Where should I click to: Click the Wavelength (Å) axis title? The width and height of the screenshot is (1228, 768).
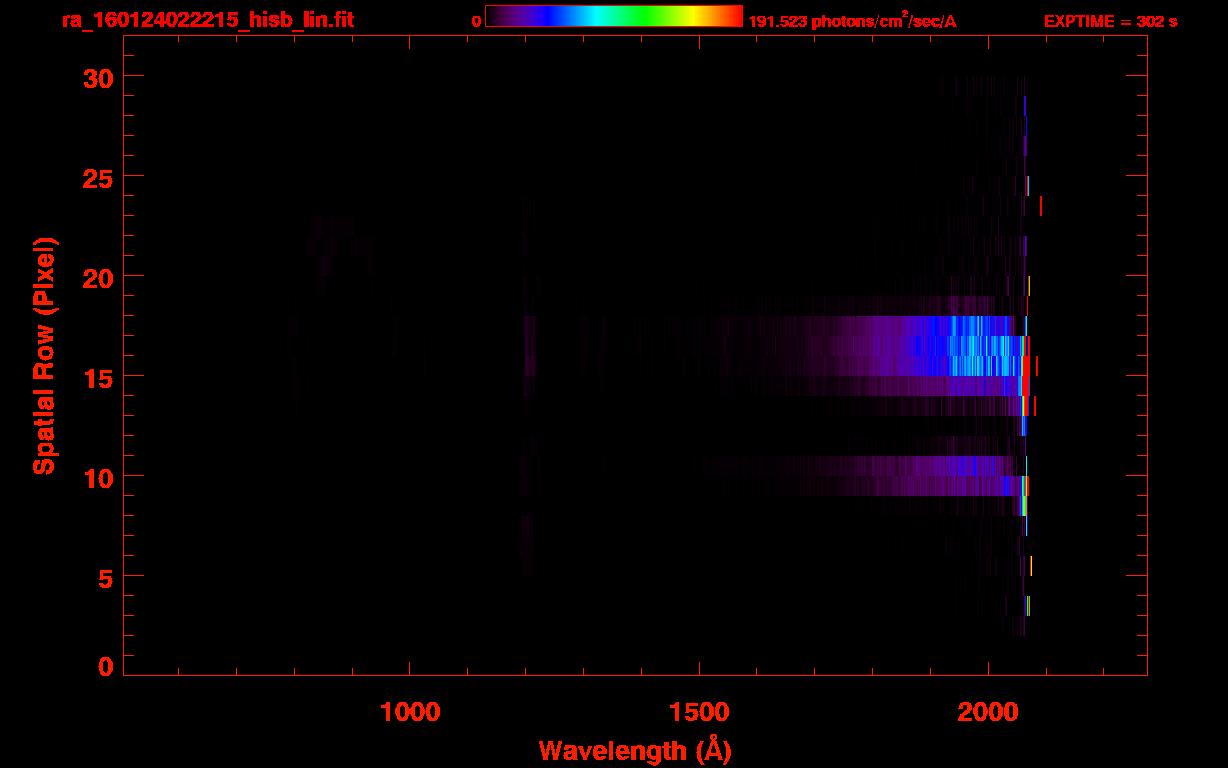pos(635,750)
